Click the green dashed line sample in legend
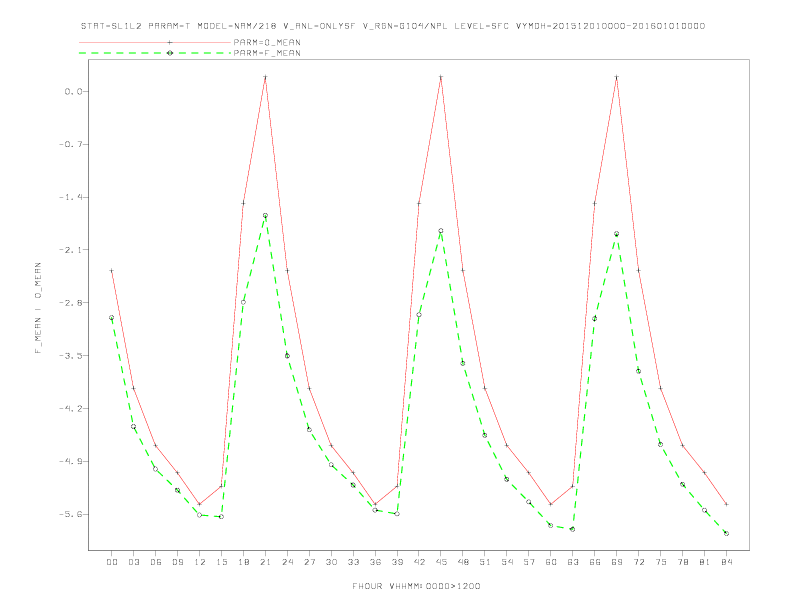Image resolution: width=792 pixels, height=612 pixels. (x=155, y=53)
